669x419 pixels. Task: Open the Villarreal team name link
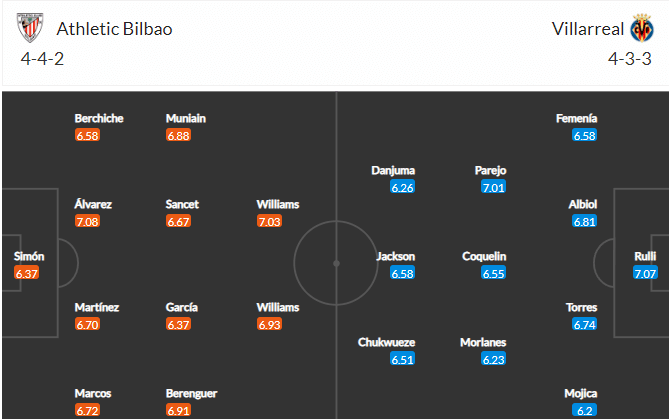[588, 29]
